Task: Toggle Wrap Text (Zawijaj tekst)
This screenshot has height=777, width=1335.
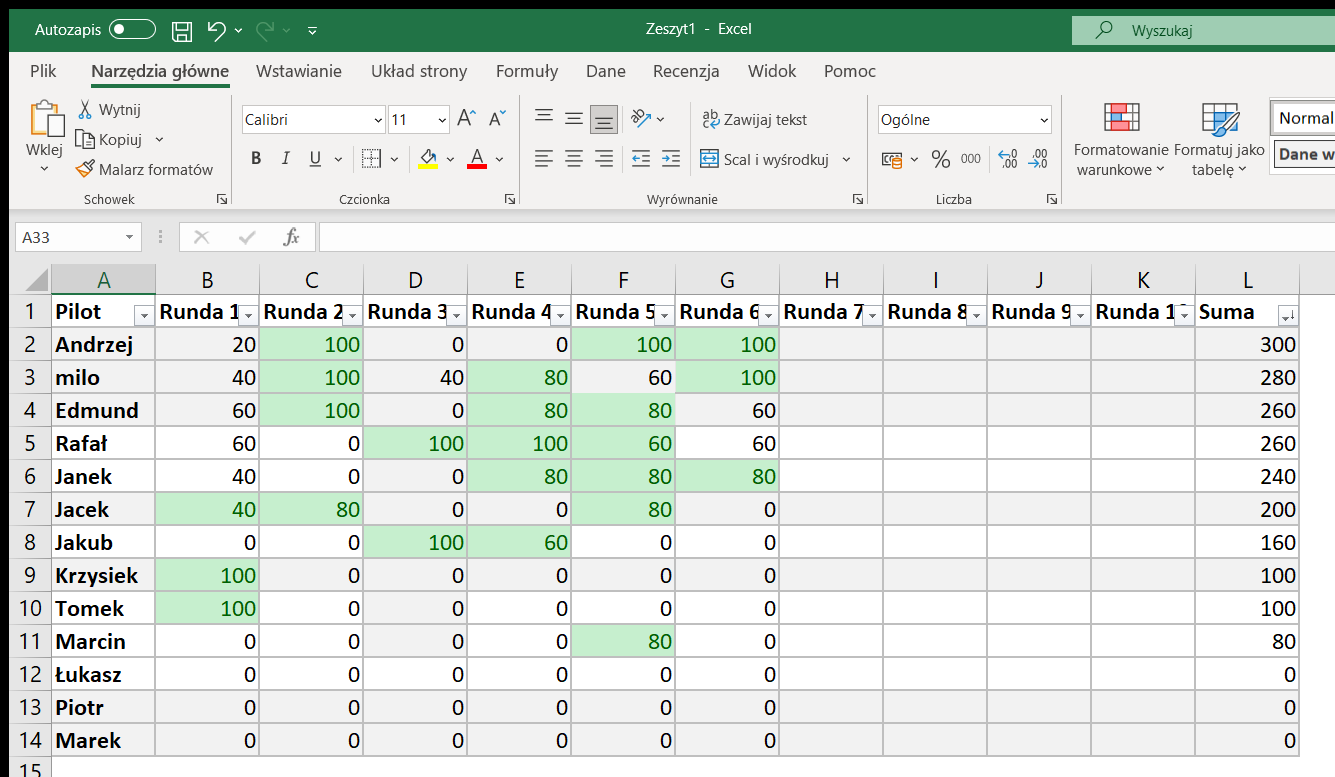Action: 755,119
